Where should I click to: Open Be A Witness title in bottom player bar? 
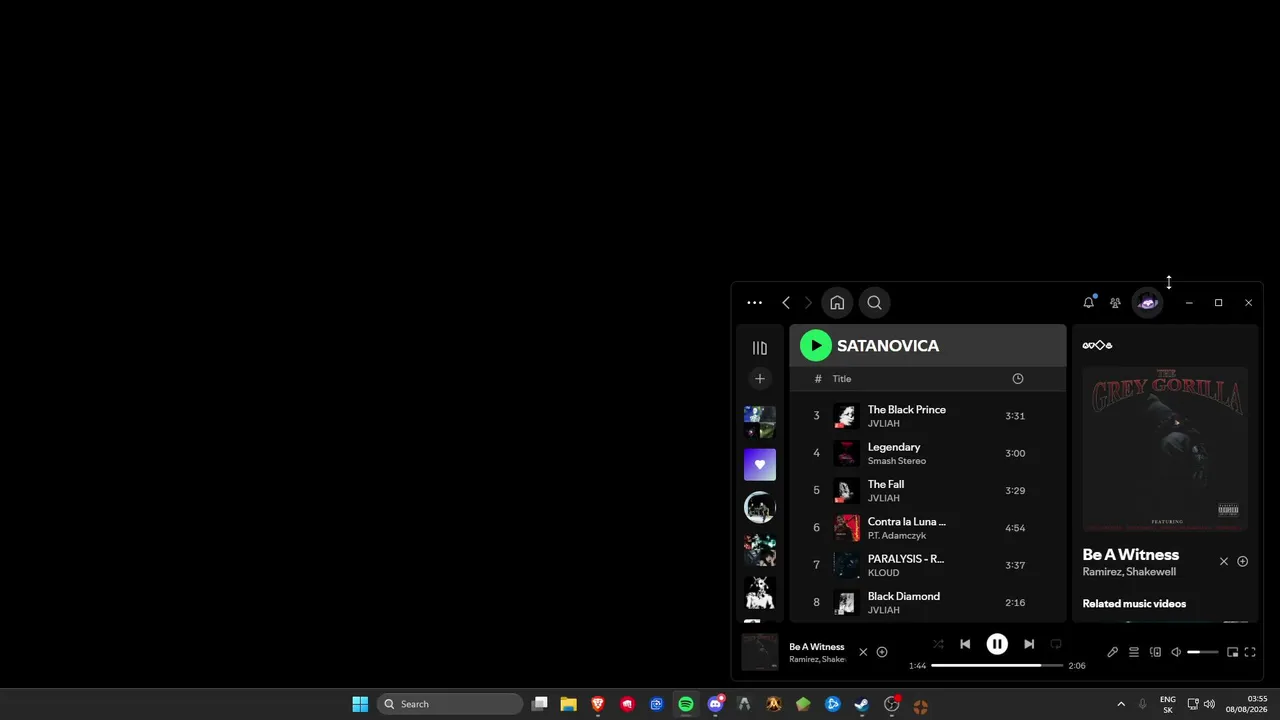[x=817, y=647]
